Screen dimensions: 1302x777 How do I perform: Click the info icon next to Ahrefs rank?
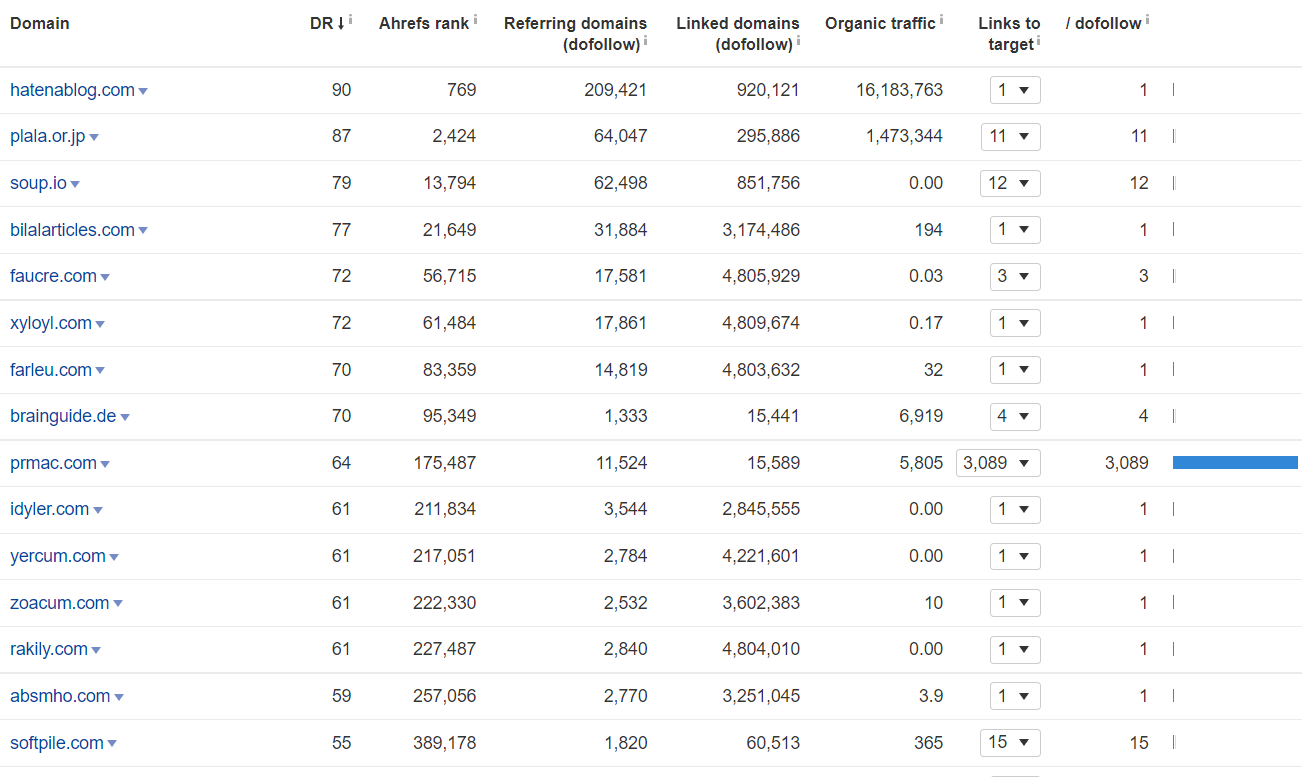(474, 19)
